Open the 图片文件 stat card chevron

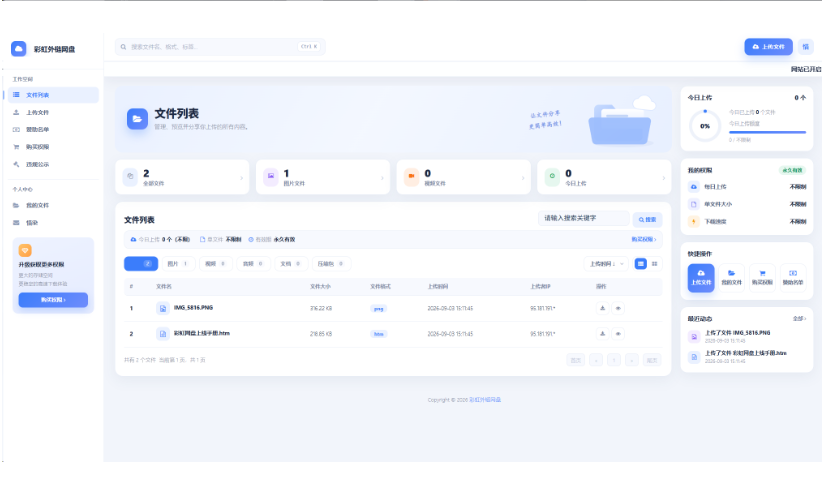click(382, 178)
